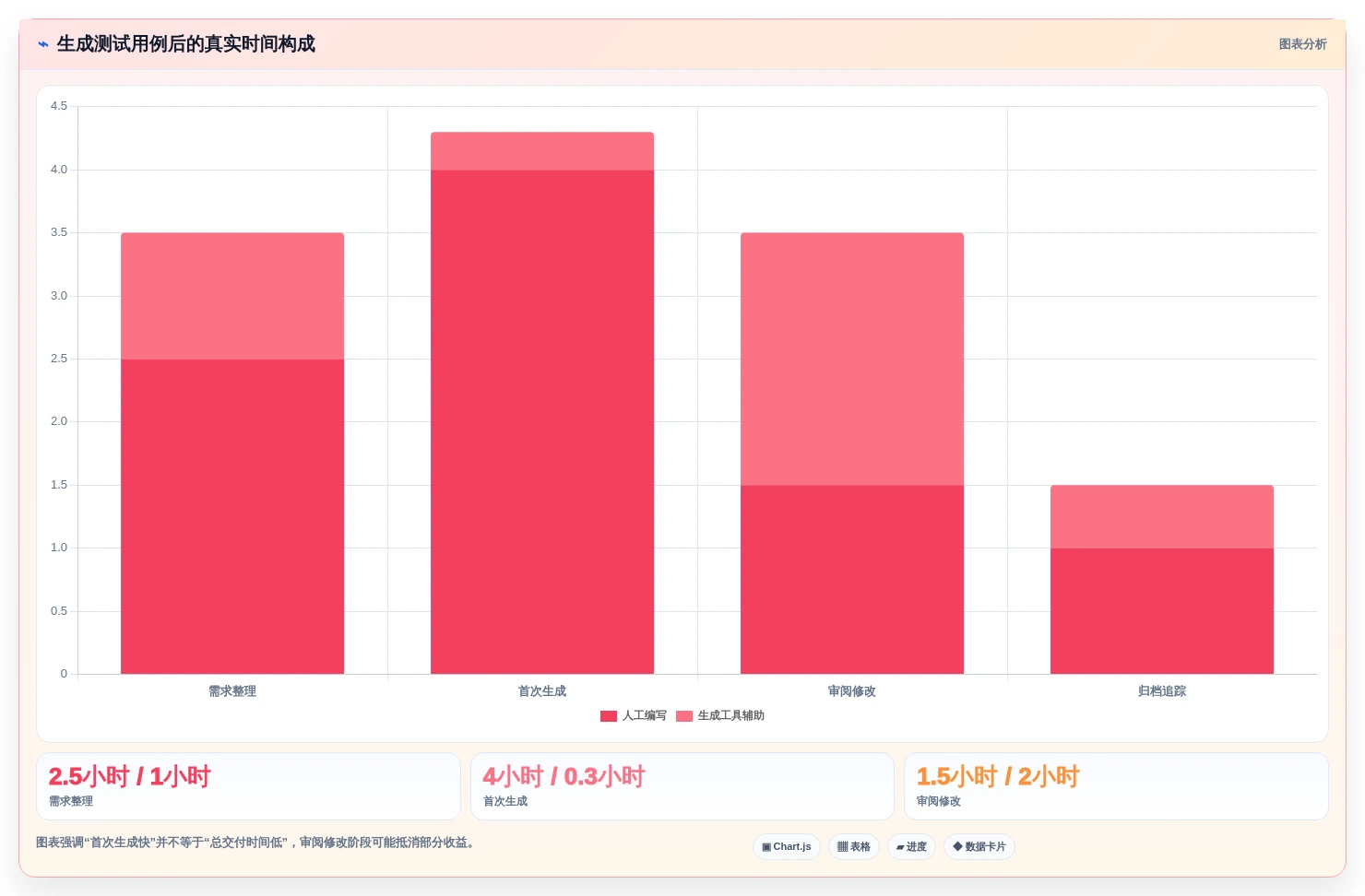Click the chart title 生成测试用例后的真实时间构成

[185, 44]
